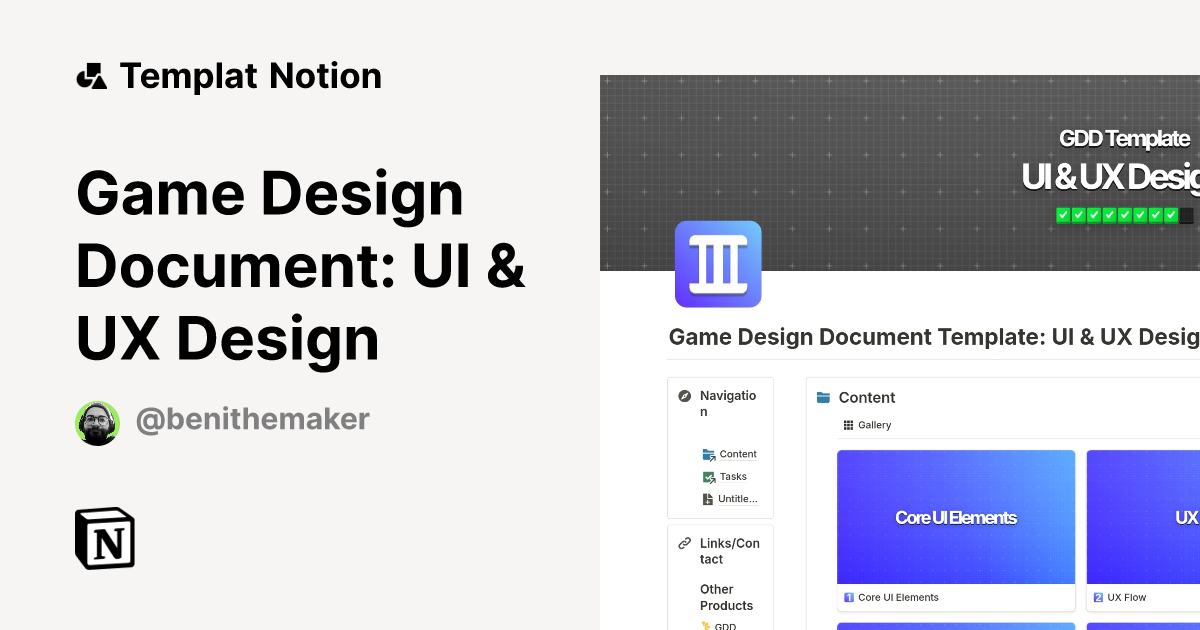The width and height of the screenshot is (1200, 630).
Task: Toggle the first green checkbox in the banner progress
Action: [1063, 214]
